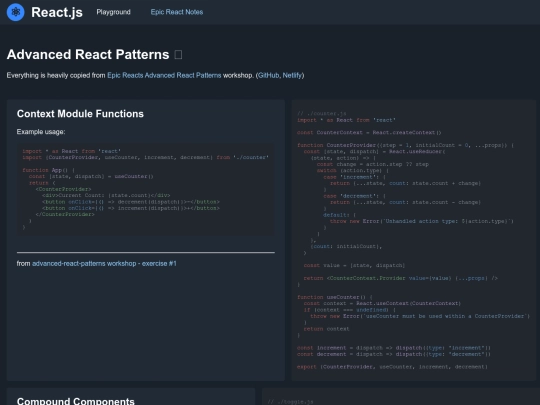This screenshot has width=540, height=405.
Task: Click the 'case 'decrement':' code line
Action: (355, 196)
